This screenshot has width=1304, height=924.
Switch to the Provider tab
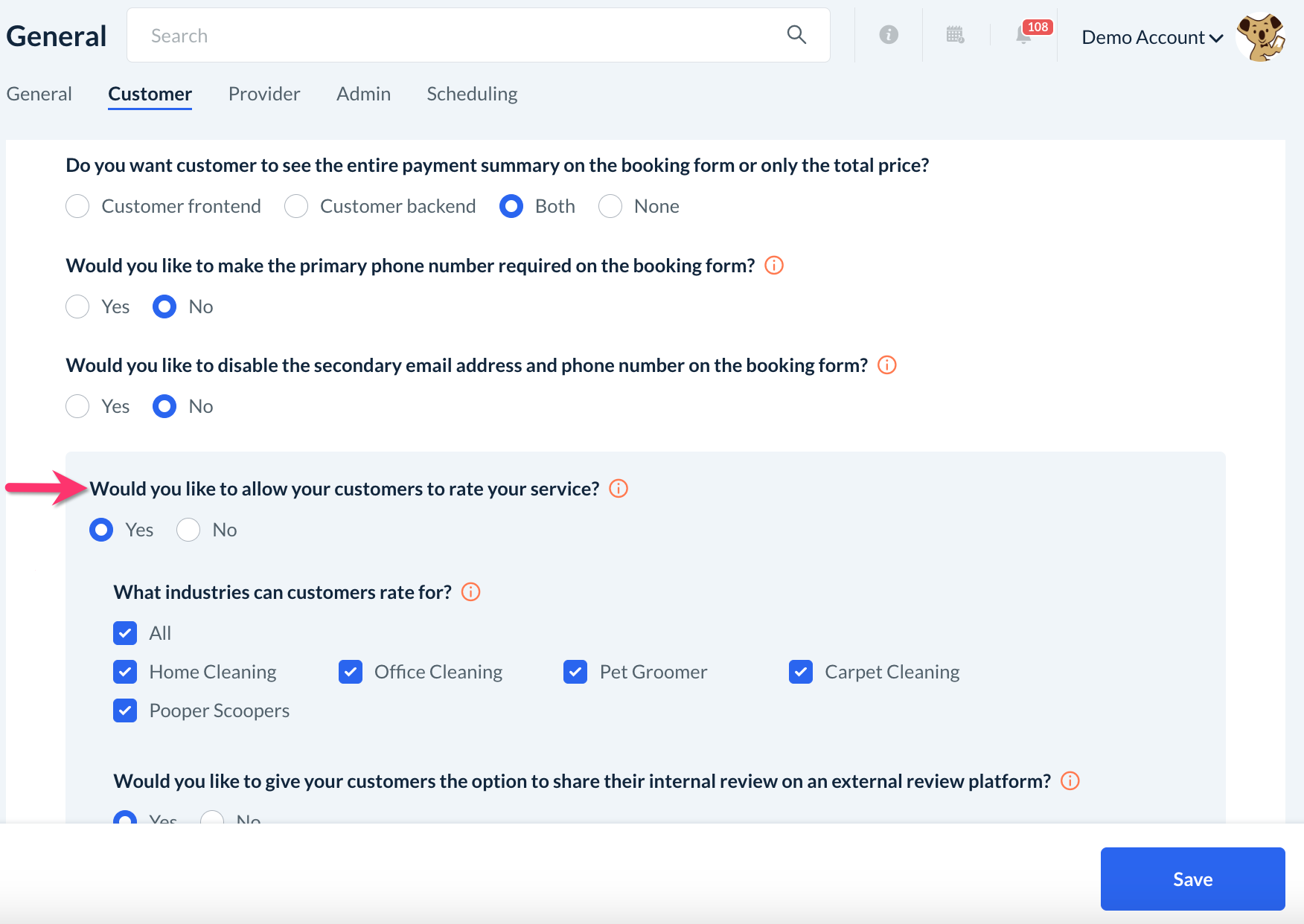click(264, 94)
